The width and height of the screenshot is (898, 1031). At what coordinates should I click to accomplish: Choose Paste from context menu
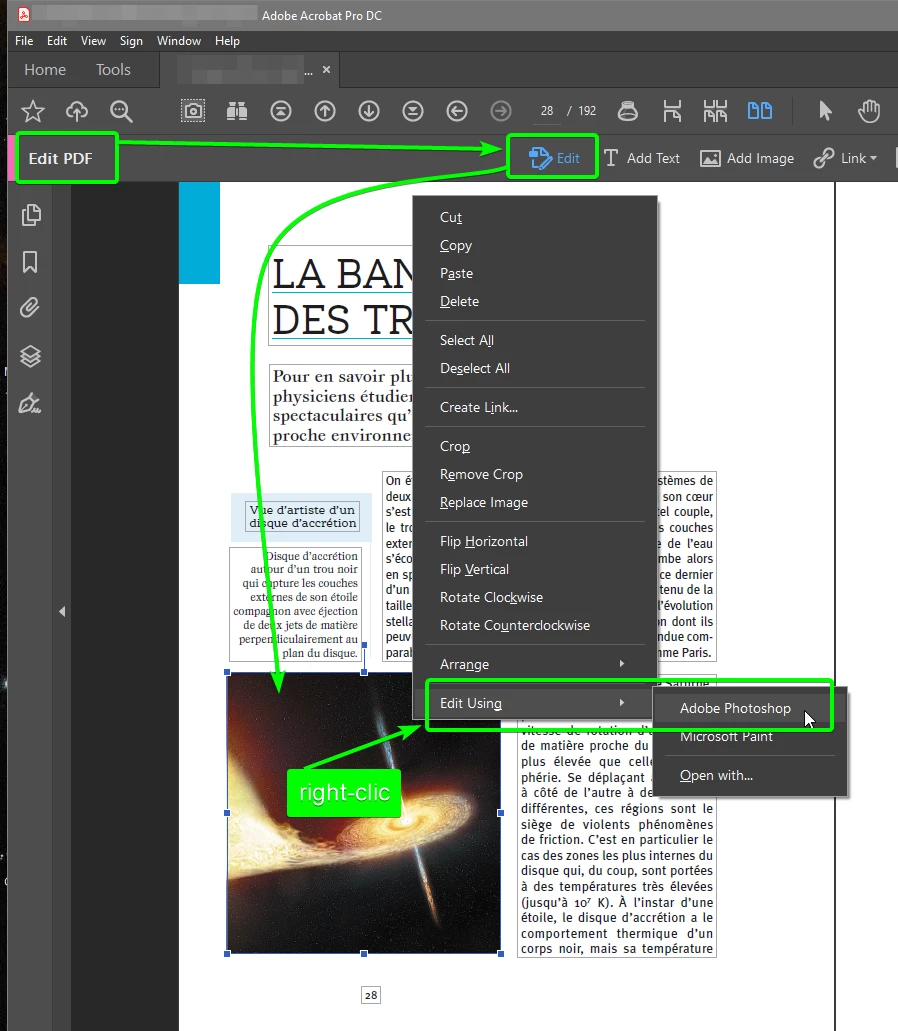click(x=535, y=274)
